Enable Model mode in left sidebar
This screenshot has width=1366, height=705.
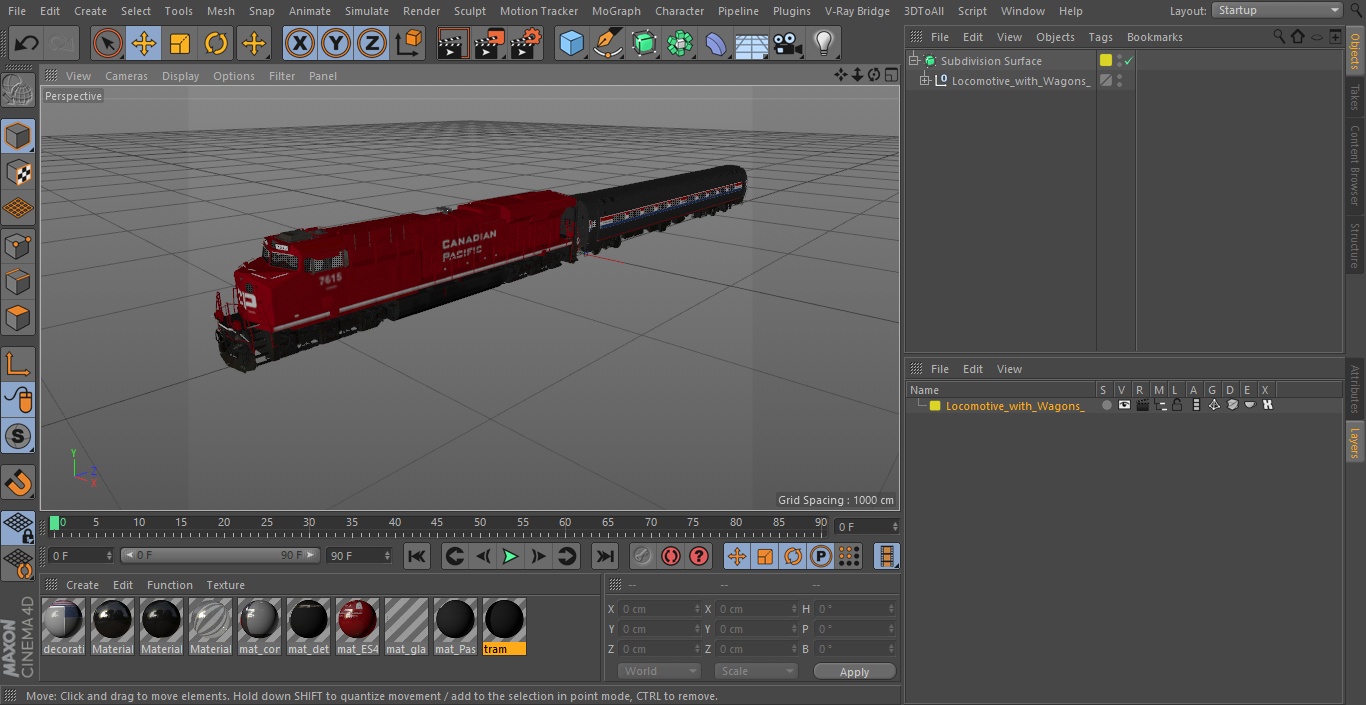click(x=18, y=135)
